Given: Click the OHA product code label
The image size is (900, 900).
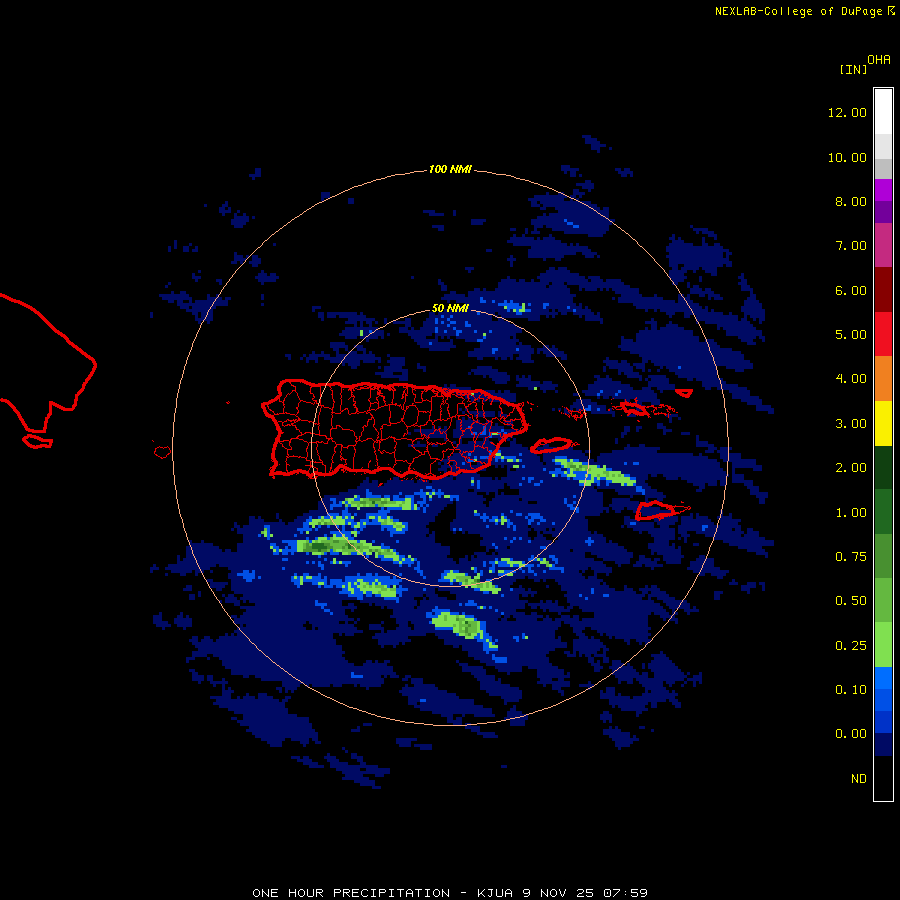Looking at the screenshot, I should [879, 60].
